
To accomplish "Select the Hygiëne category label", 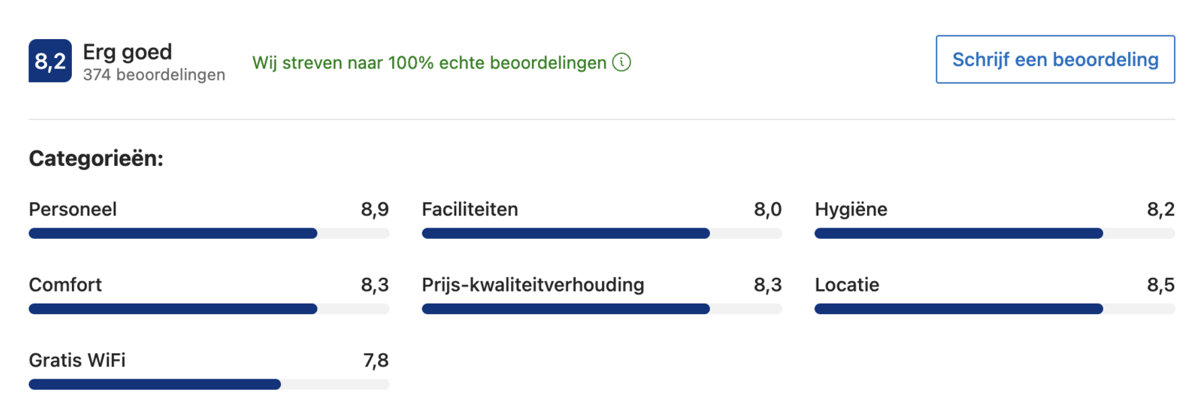I will coord(851,210).
